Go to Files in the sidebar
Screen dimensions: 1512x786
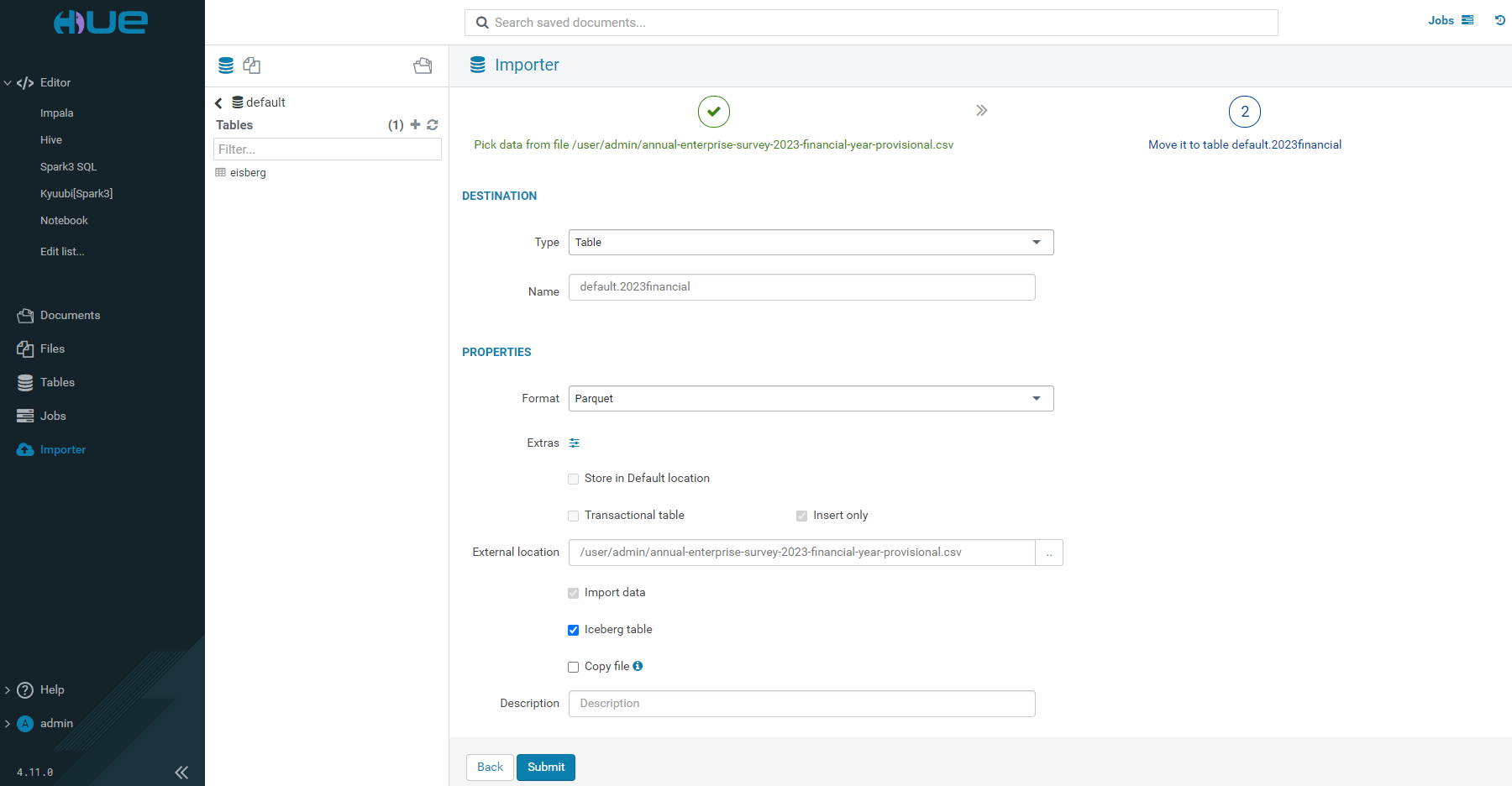(x=52, y=349)
